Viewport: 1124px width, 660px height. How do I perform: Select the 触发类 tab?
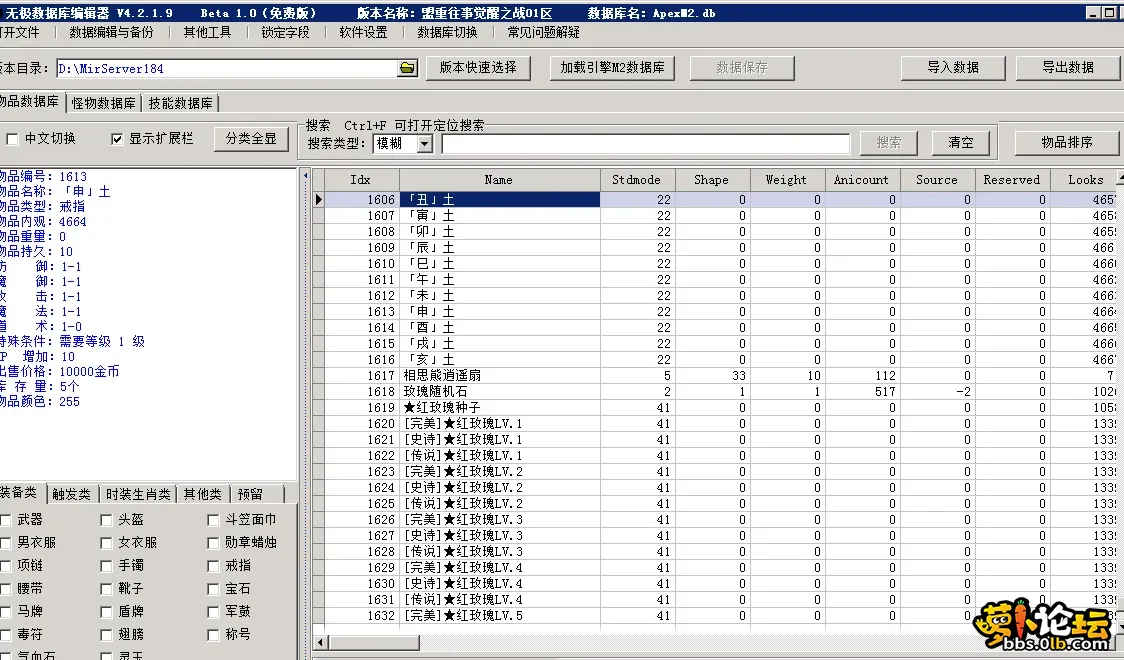(x=72, y=494)
